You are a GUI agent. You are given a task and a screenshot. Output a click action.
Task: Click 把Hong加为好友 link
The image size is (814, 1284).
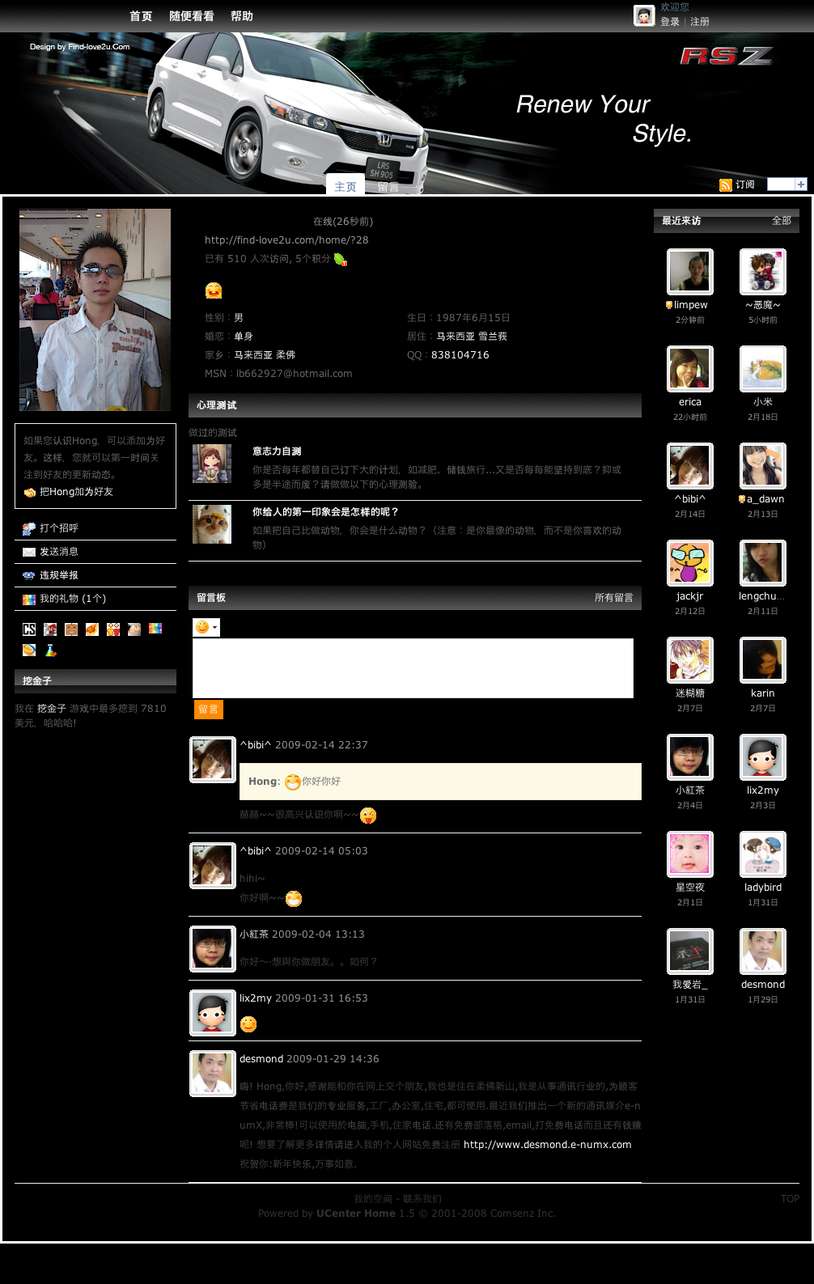click(x=76, y=492)
